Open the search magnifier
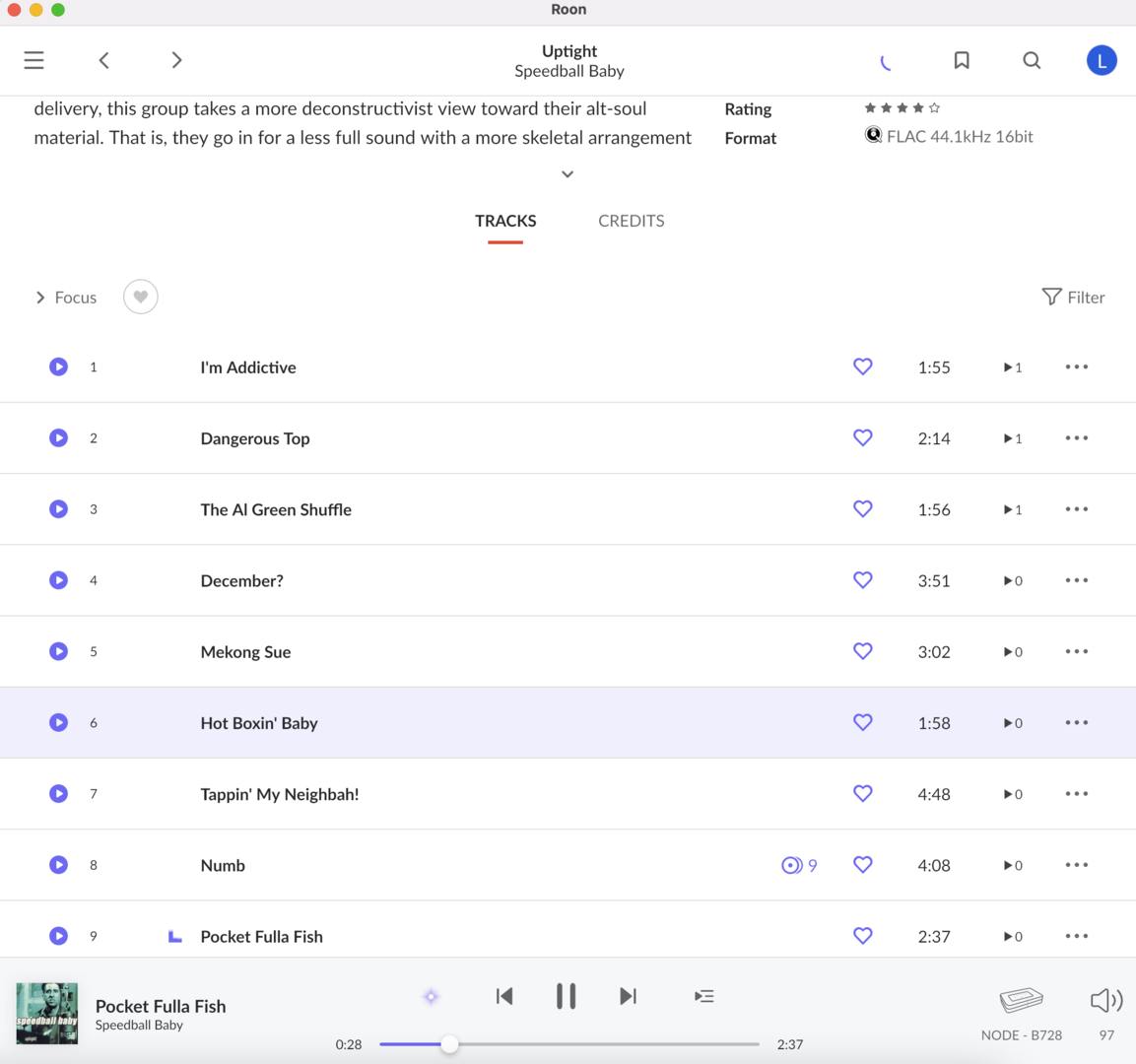Image resolution: width=1136 pixels, height=1064 pixels. 1032,60
